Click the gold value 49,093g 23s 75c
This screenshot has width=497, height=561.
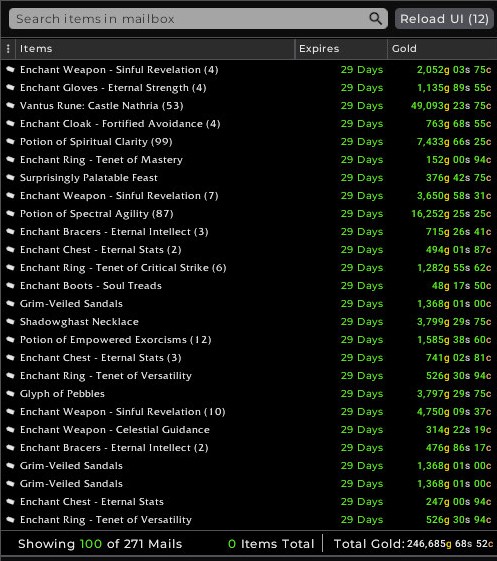coord(451,106)
